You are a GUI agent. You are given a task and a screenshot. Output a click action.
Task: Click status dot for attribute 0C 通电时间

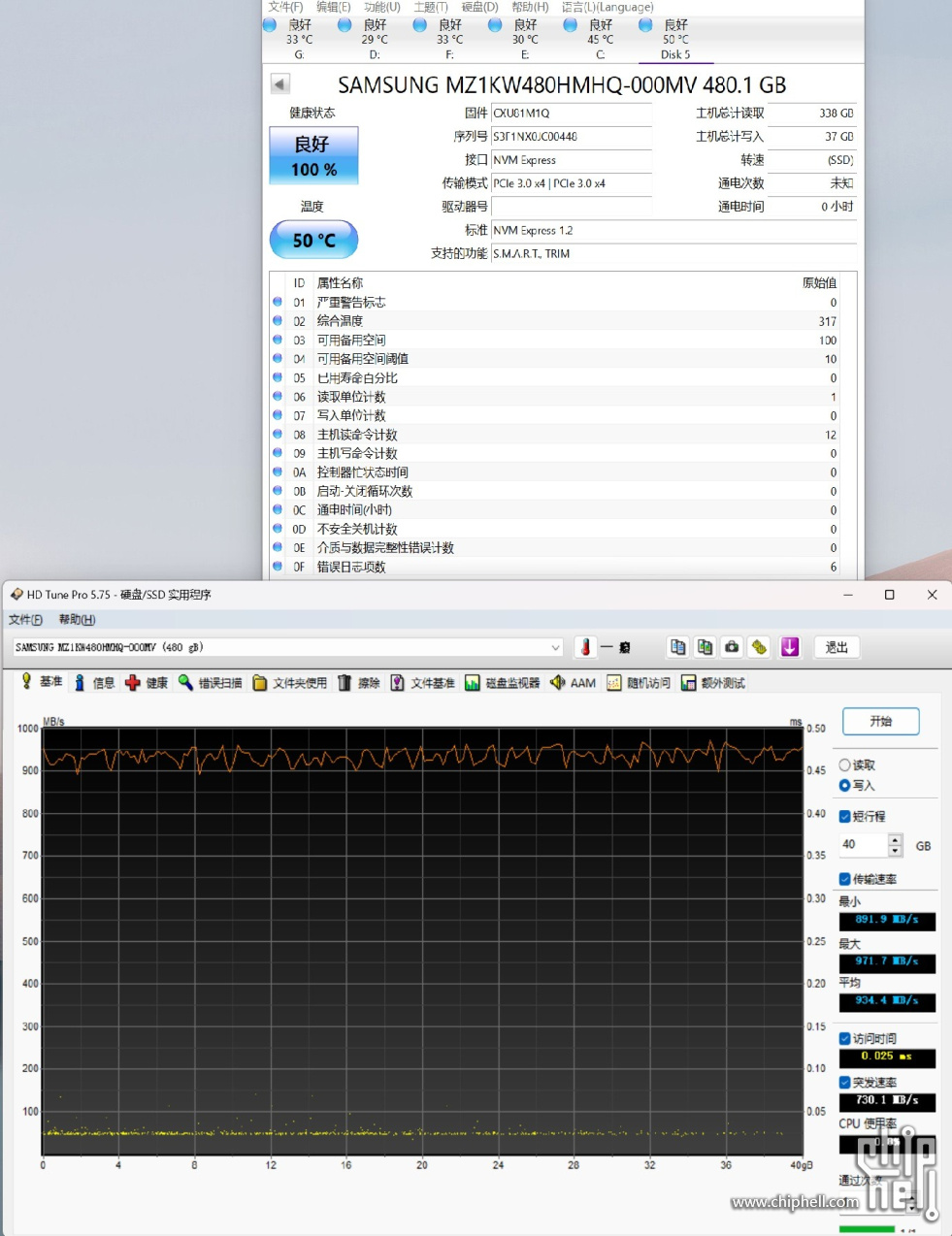pos(278,510)
